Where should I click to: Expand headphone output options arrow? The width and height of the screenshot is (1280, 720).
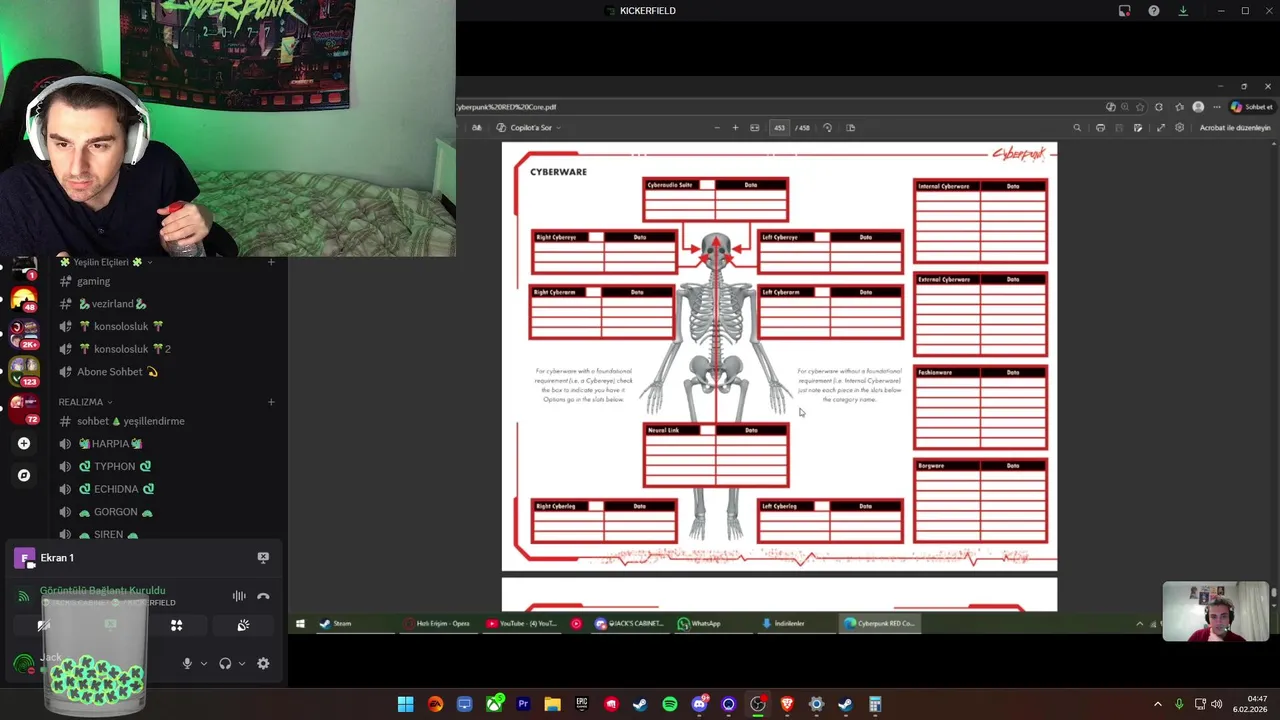242,663
